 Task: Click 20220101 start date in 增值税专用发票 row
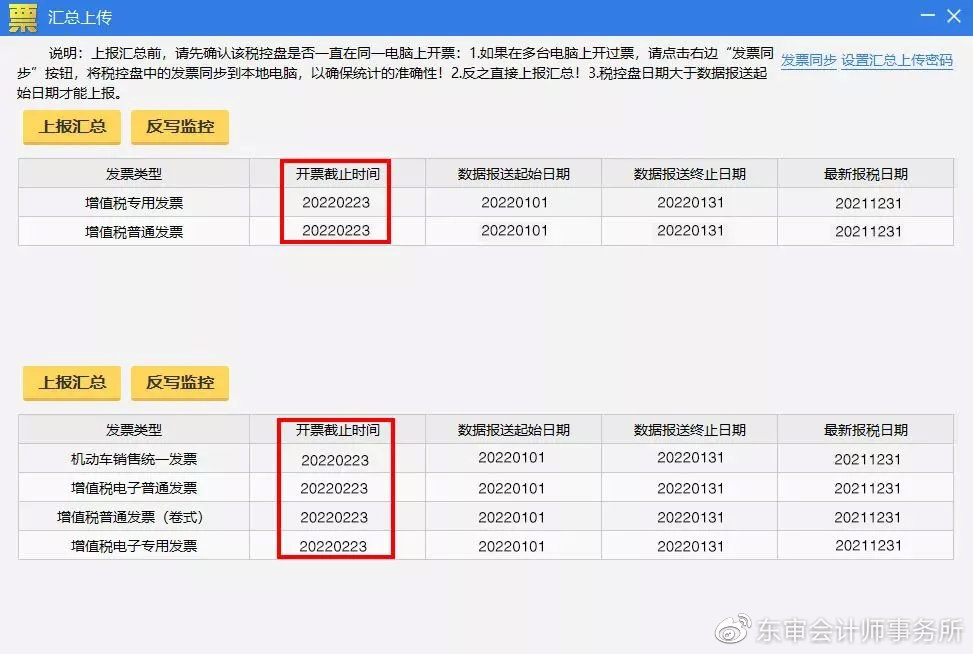tap(514, 202)
